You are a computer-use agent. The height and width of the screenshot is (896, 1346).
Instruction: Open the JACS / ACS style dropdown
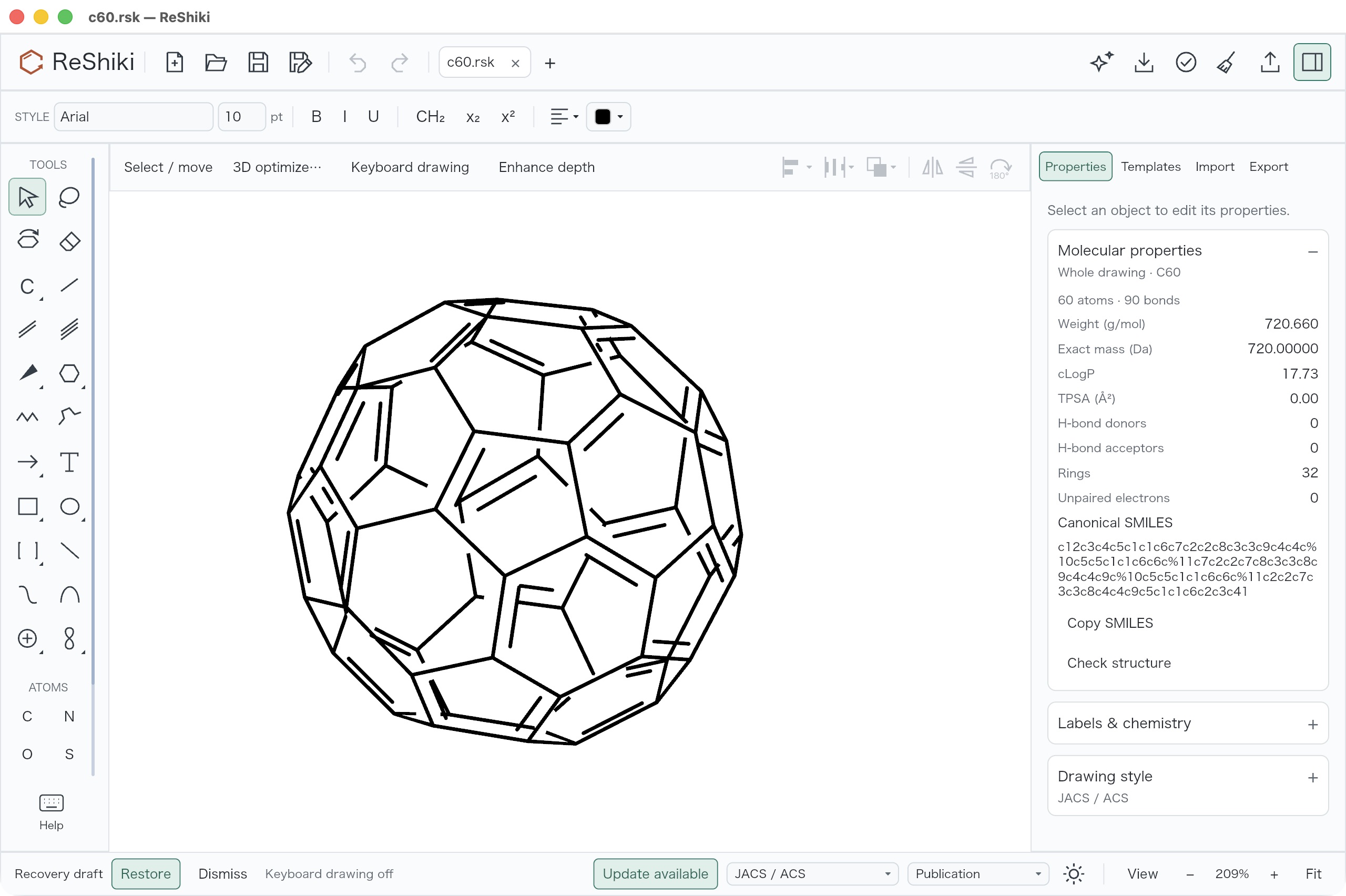point(812,874)
